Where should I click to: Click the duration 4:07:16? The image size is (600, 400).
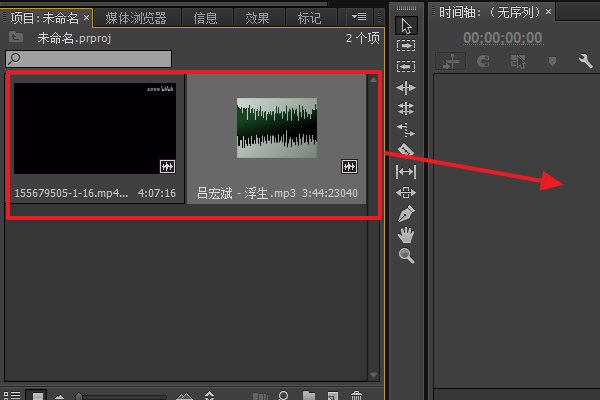(157, 193)
